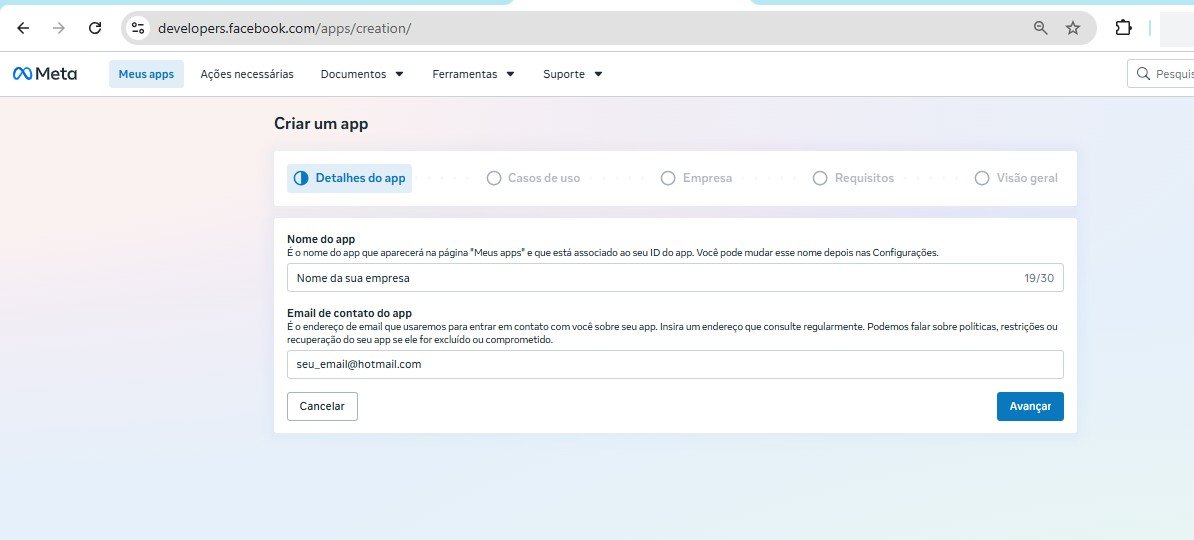Reload the page
1194x540 pixels.
pyautogui.click(x=95, y=28)
